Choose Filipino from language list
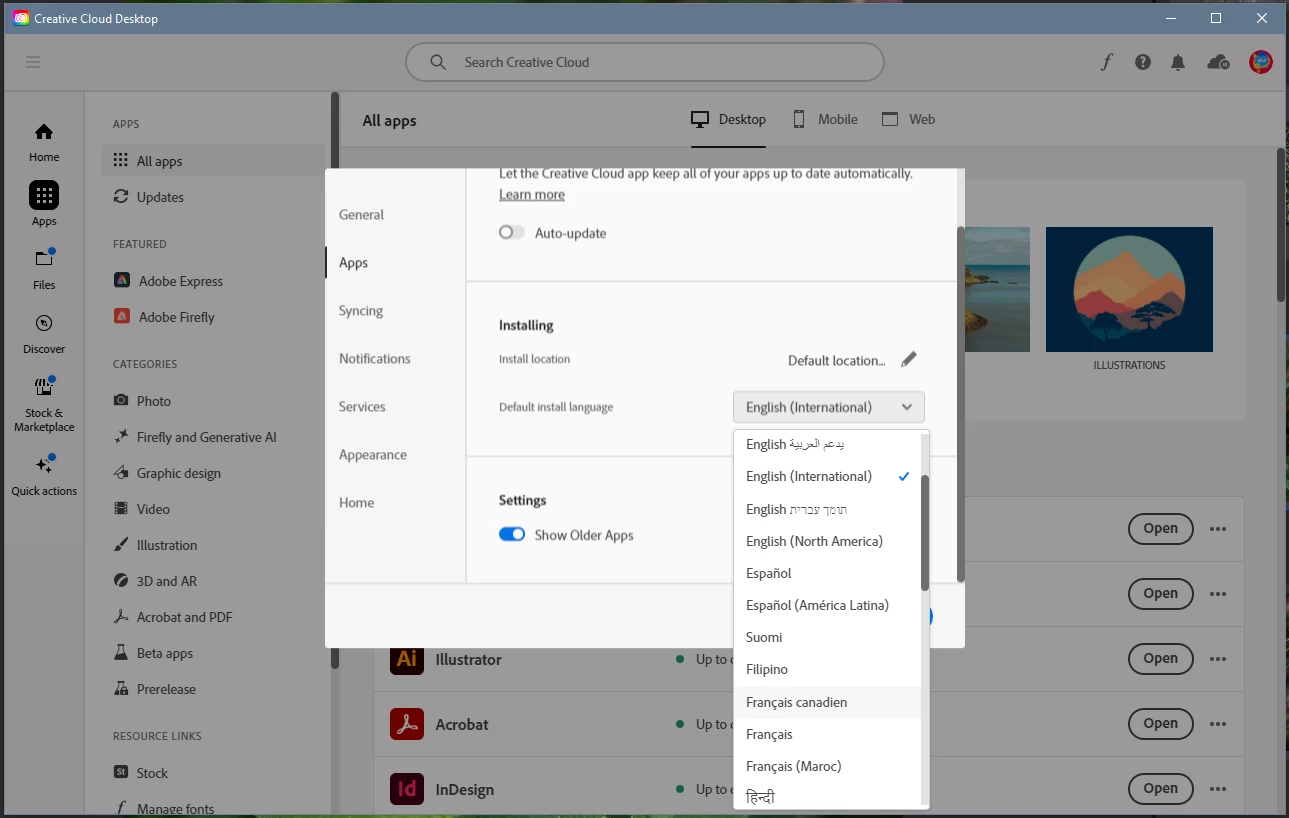 [827, 669]
